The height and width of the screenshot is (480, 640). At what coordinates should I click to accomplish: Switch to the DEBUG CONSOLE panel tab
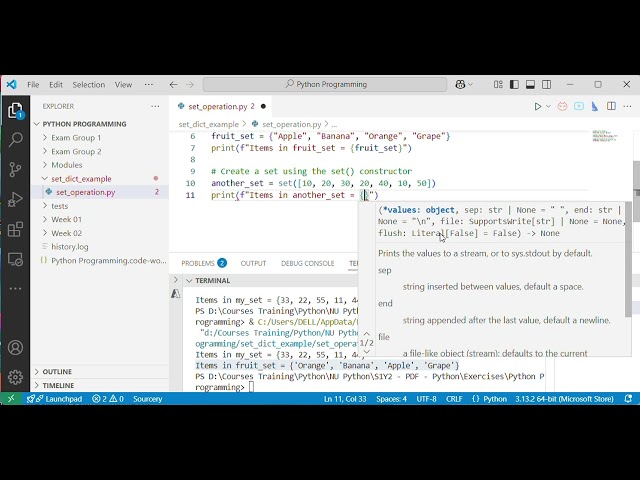[x=307, y=263]
